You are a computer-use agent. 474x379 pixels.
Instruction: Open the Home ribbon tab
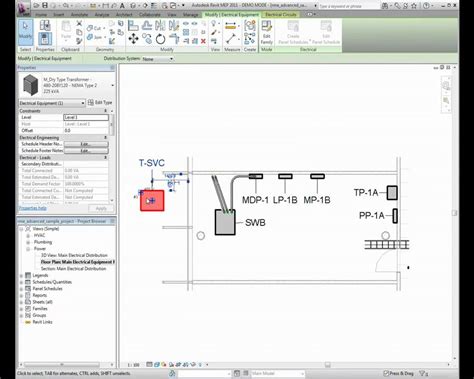coord(41,15)
